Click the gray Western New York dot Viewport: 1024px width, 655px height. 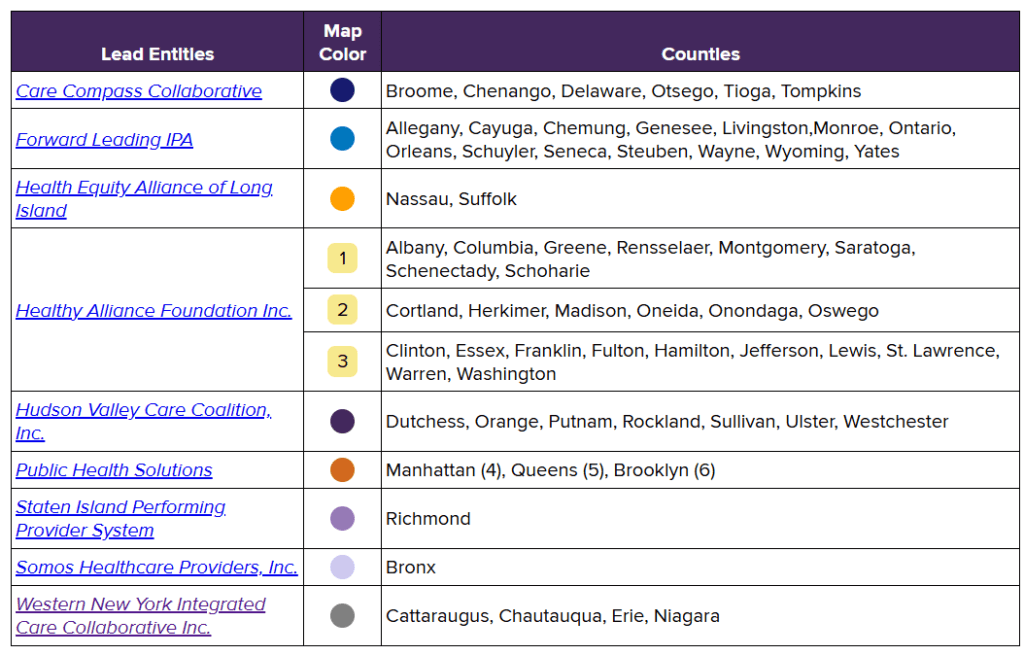click(x=342, y=615)
